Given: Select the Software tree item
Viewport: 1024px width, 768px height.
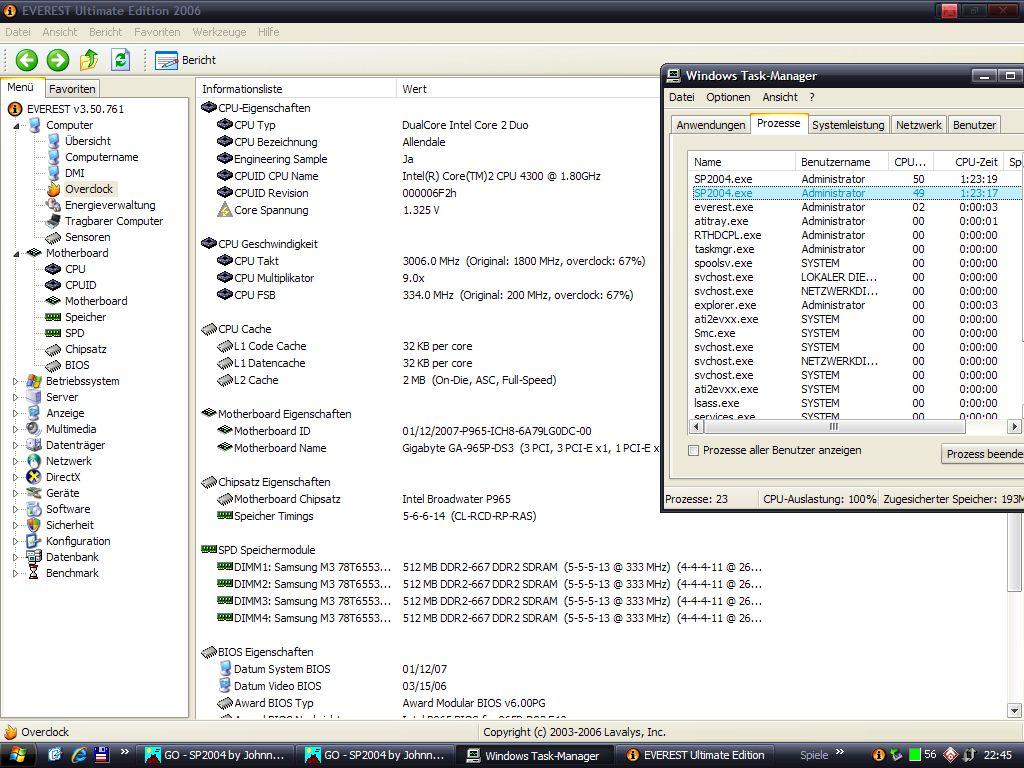Looking at the screenshot, I should [x=68, y=509].
